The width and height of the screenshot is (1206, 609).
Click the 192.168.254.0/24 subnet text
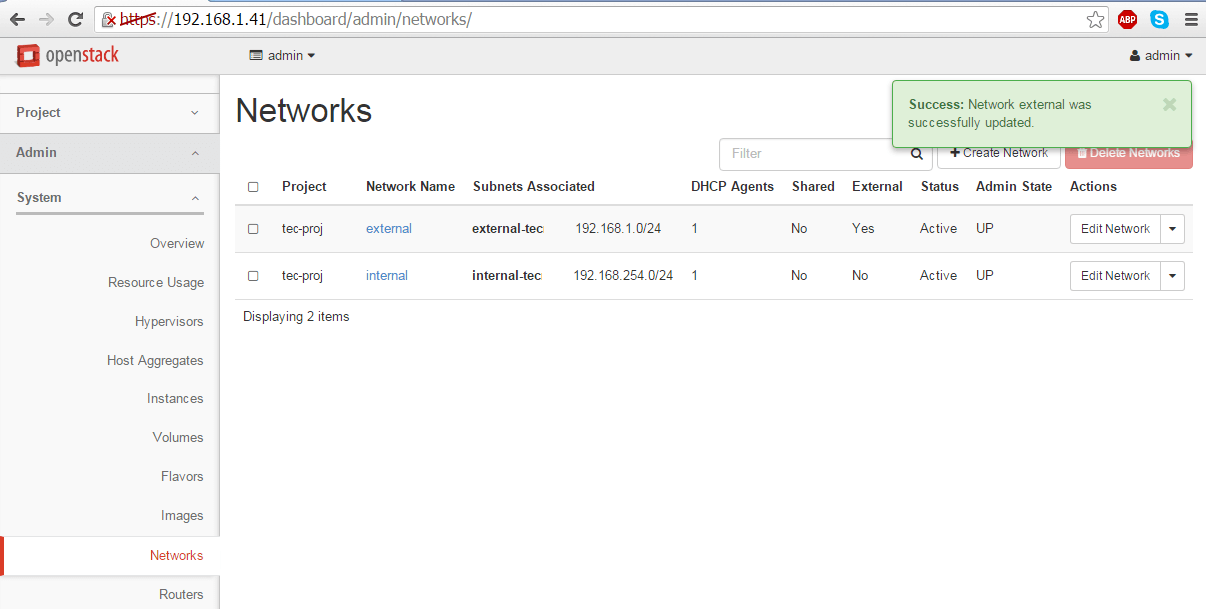[x=623, y=276]
